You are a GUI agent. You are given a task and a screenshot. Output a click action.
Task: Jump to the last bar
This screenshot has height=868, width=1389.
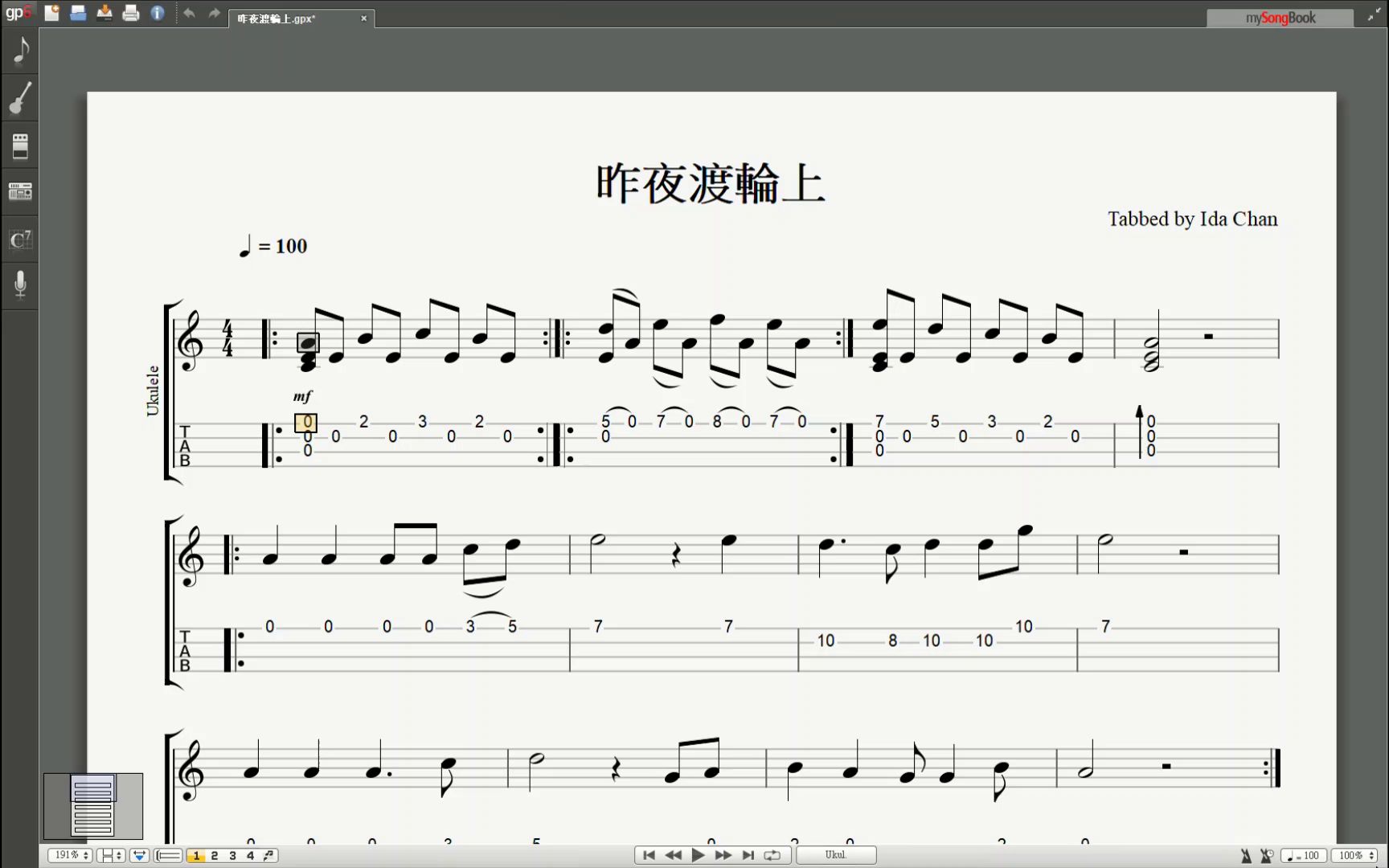pos(748,855)
